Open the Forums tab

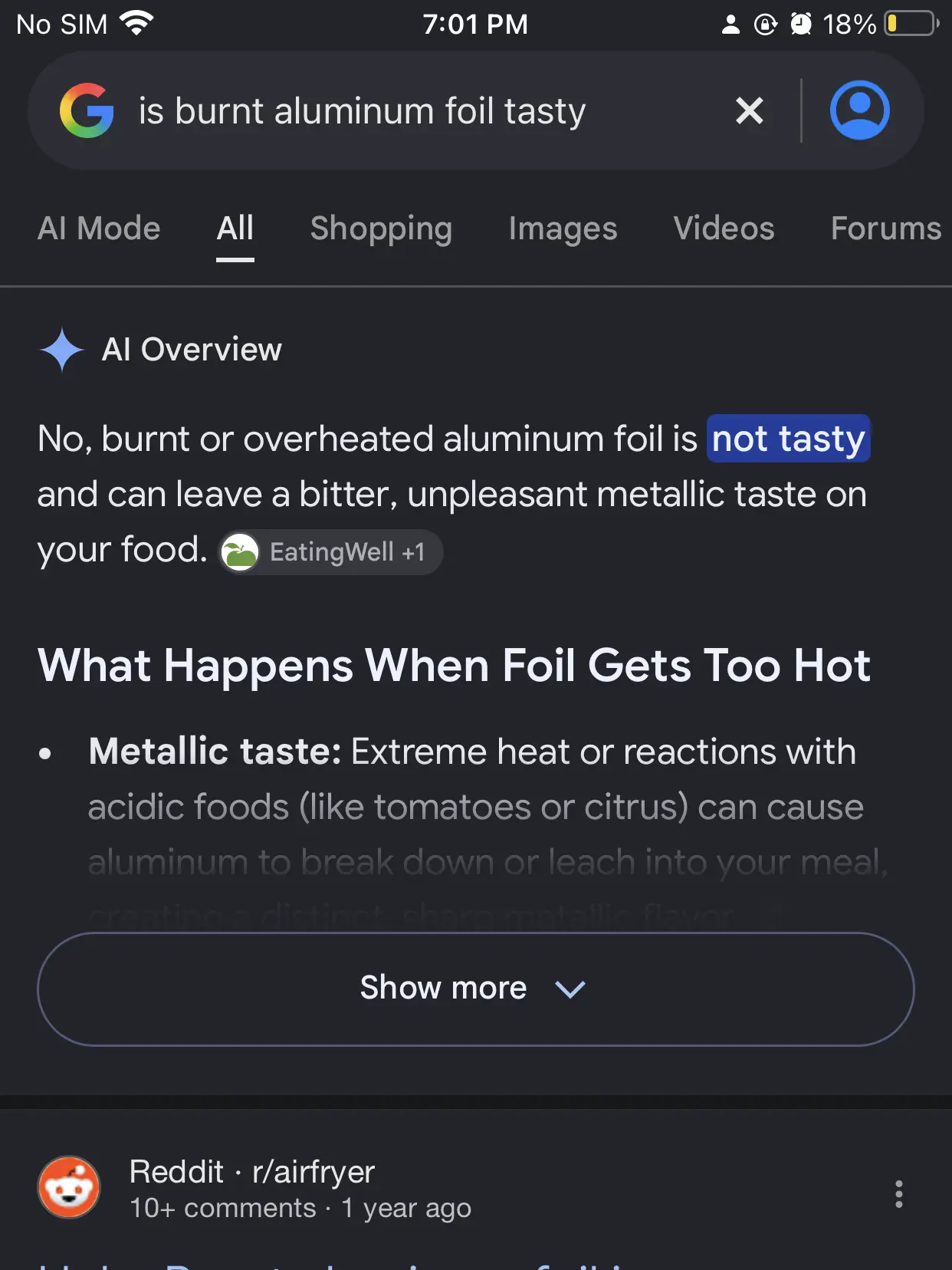[886, 229]
